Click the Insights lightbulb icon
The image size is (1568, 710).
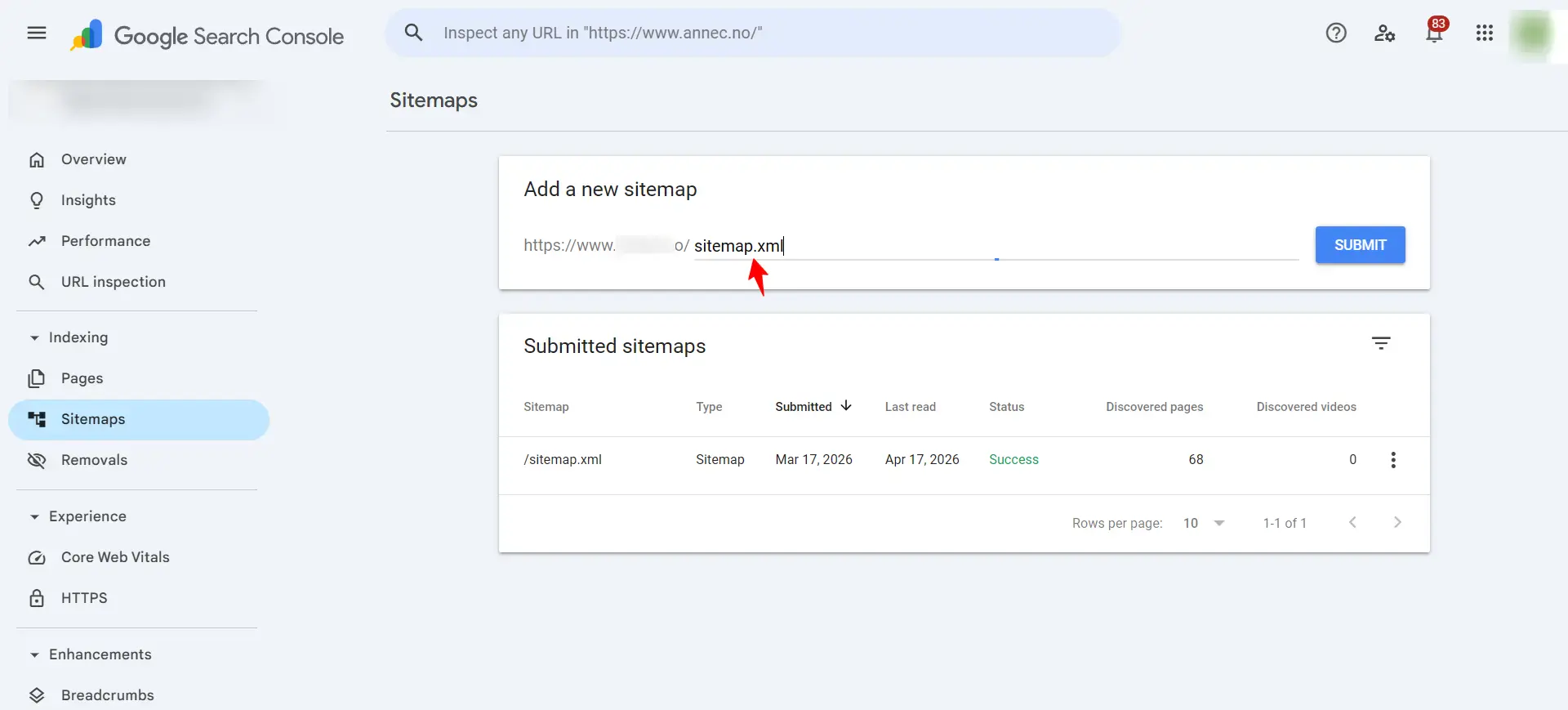37,200
